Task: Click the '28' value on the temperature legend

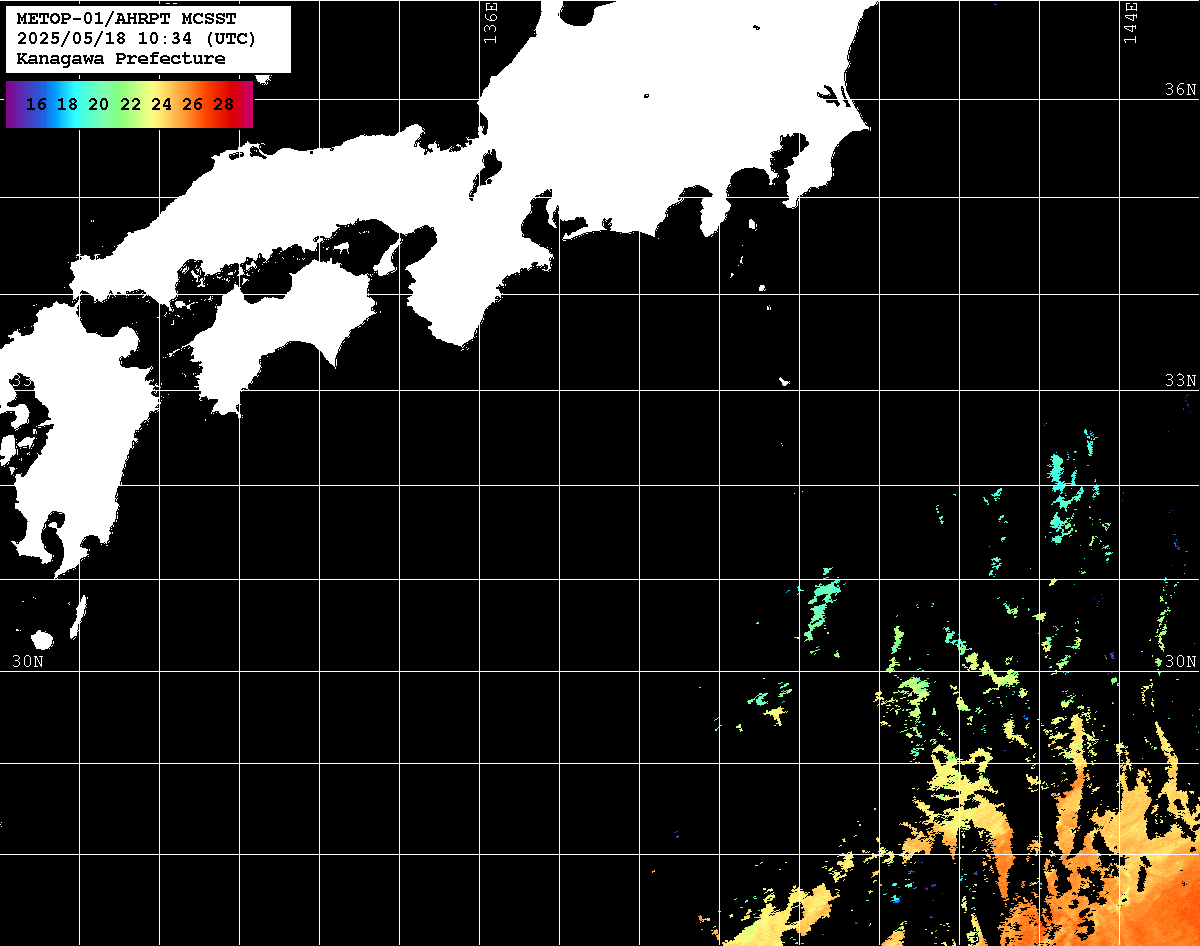Action: (224, 104)
